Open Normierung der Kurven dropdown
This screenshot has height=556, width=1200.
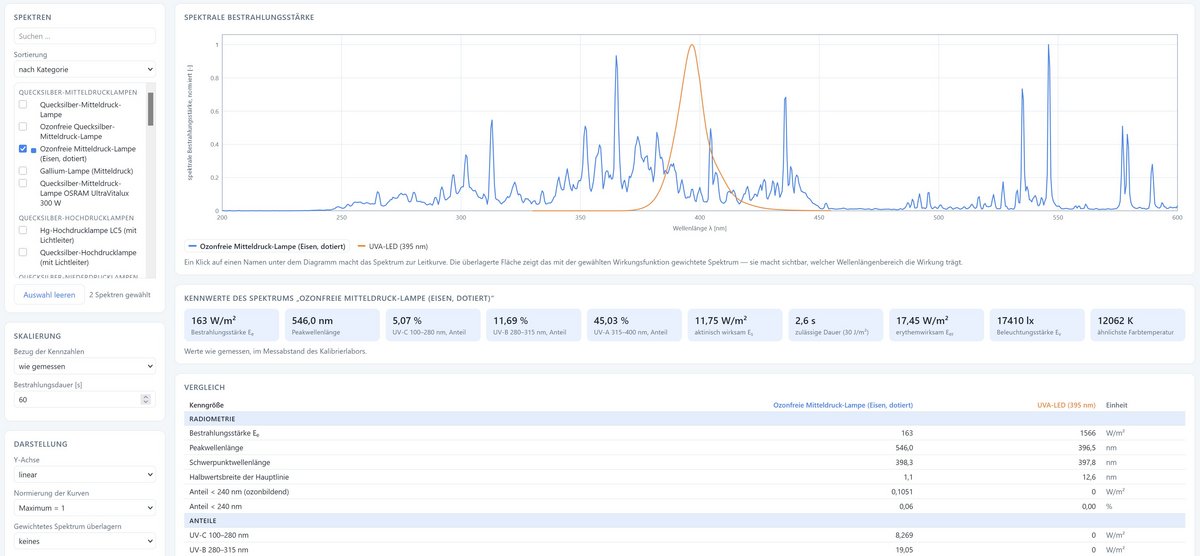pos(85,507)
